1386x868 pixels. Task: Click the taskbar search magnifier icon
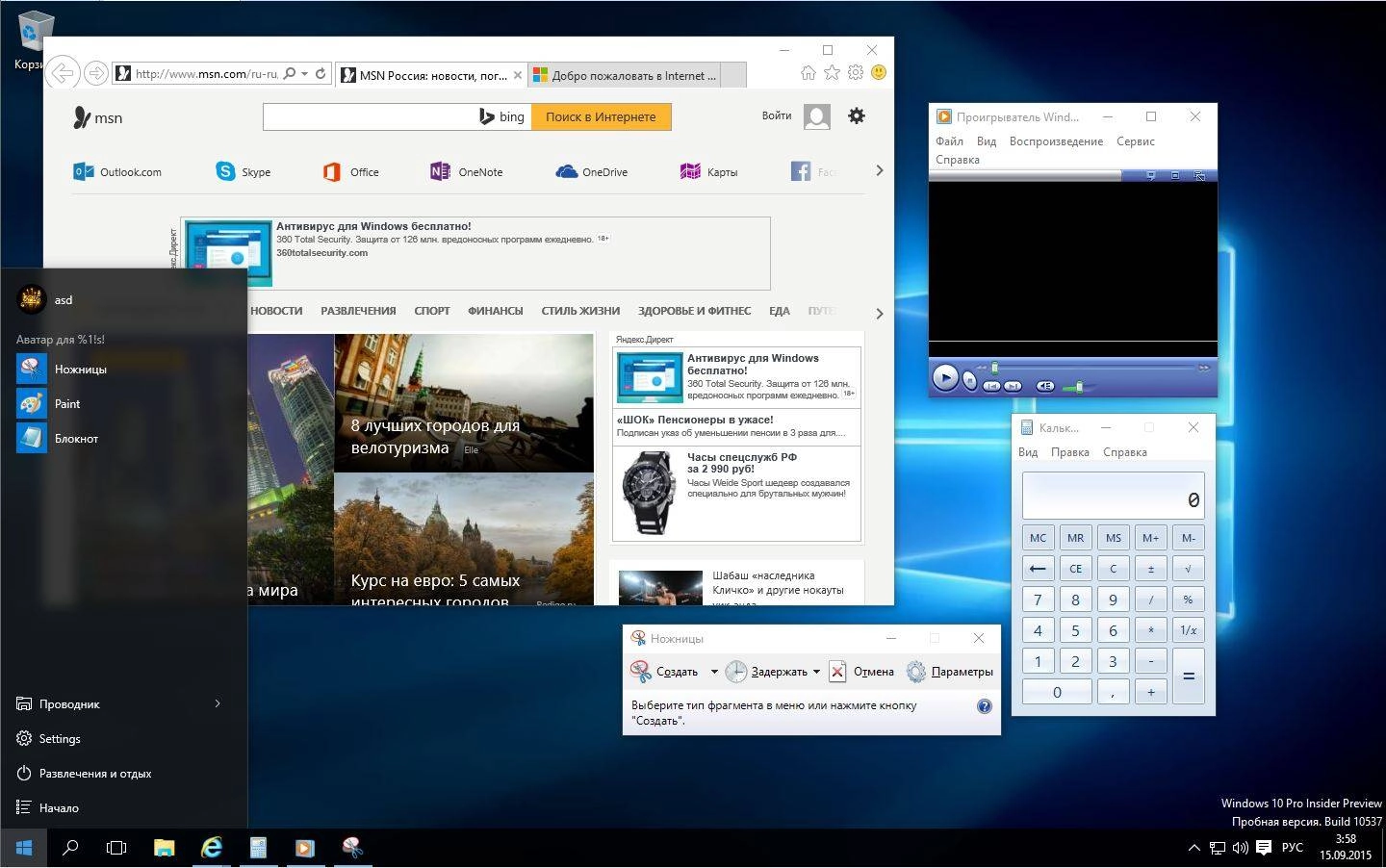click(70, 848)
